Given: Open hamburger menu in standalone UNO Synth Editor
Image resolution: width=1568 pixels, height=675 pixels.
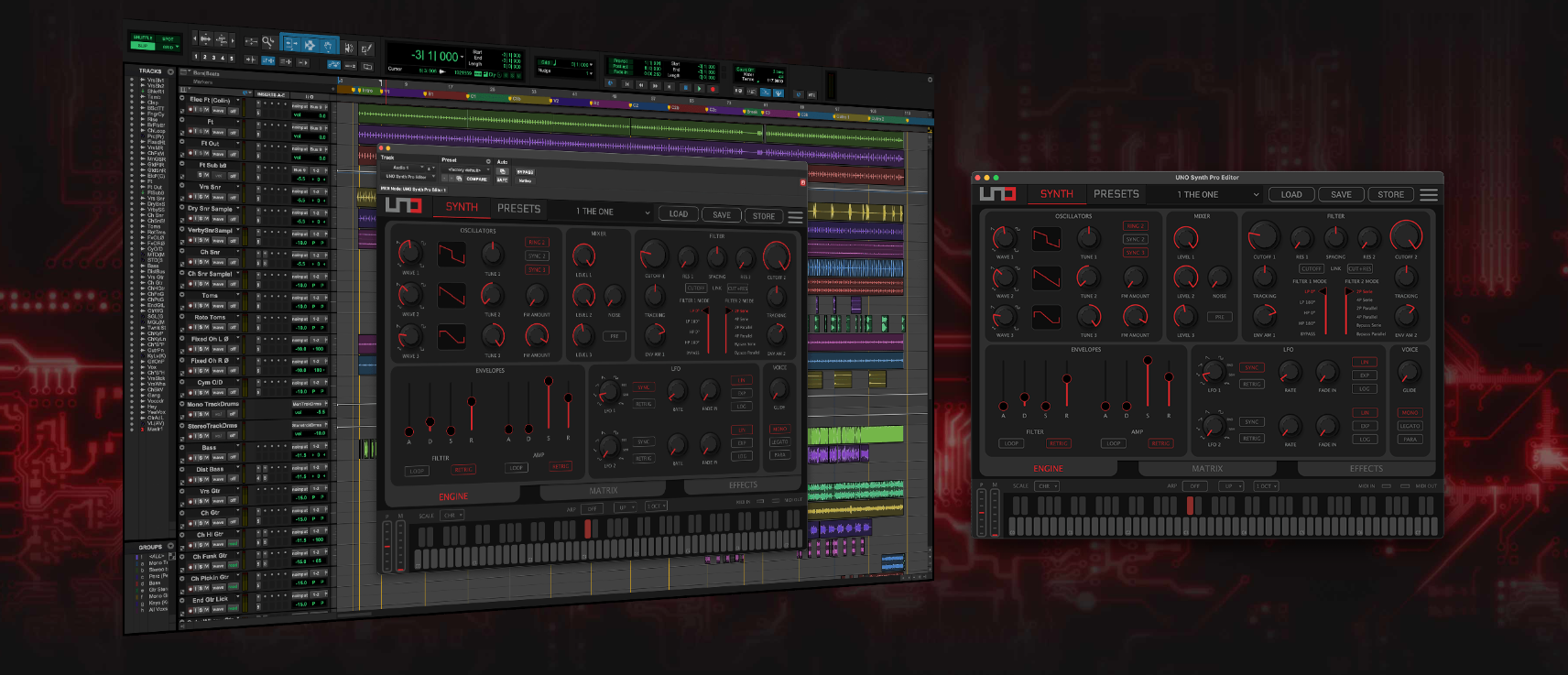Looking at the screenshot, I should tap(1428, 195).
